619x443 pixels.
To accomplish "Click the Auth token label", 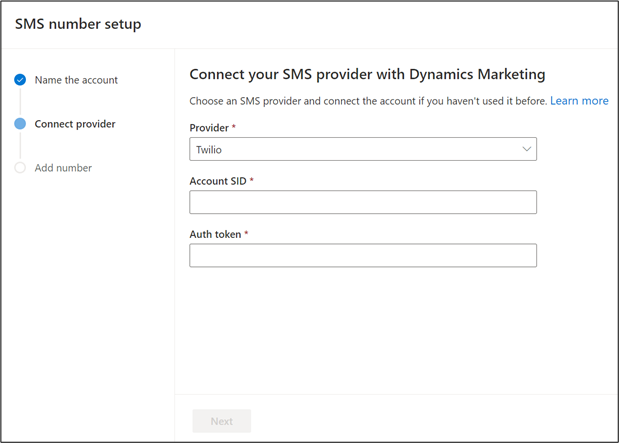I will 215,234.
